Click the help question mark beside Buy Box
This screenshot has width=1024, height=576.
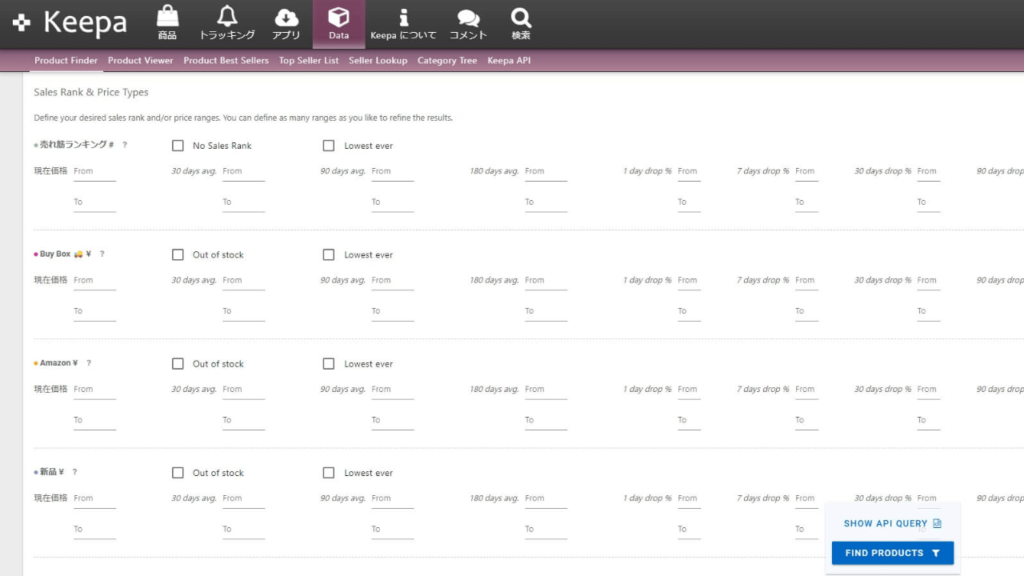102,254
